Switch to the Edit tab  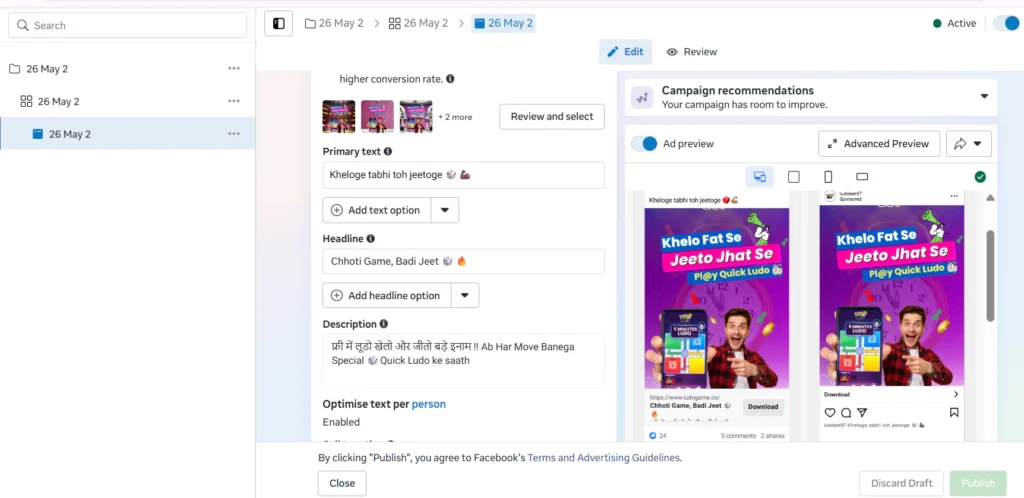(625, 52)
